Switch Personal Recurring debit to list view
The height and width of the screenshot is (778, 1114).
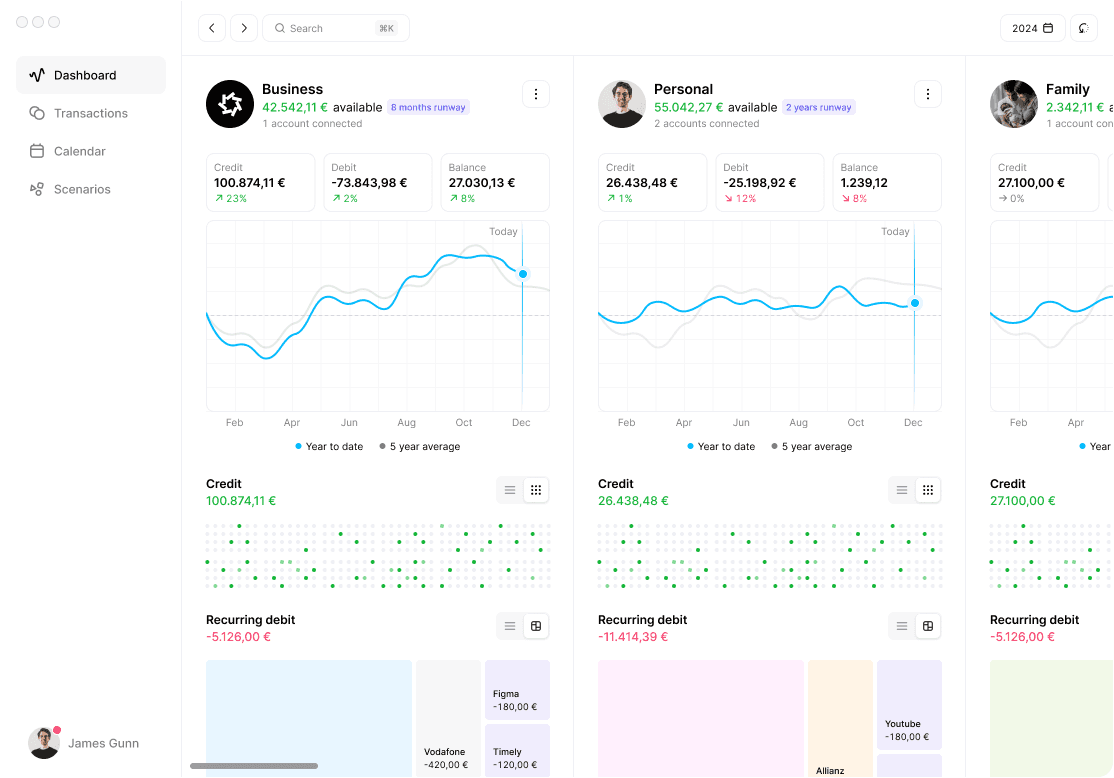point(902,627)
